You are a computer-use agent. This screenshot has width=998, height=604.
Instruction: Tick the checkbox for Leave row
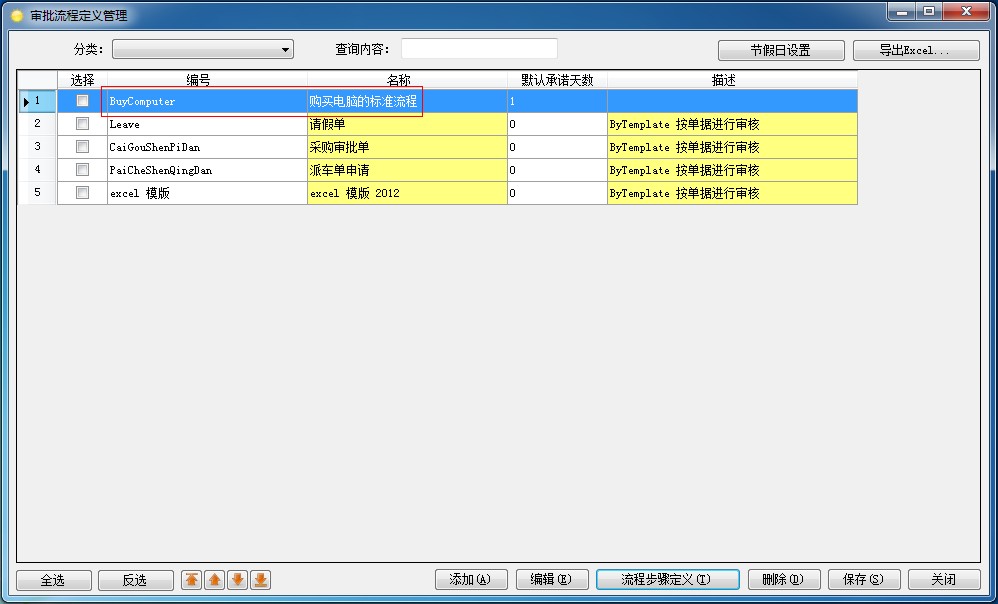point(82,123)
